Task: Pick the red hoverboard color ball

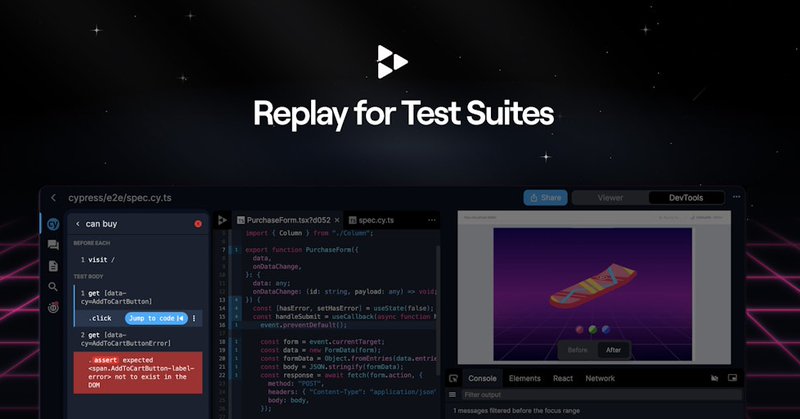Action: [x=580, y=329]
